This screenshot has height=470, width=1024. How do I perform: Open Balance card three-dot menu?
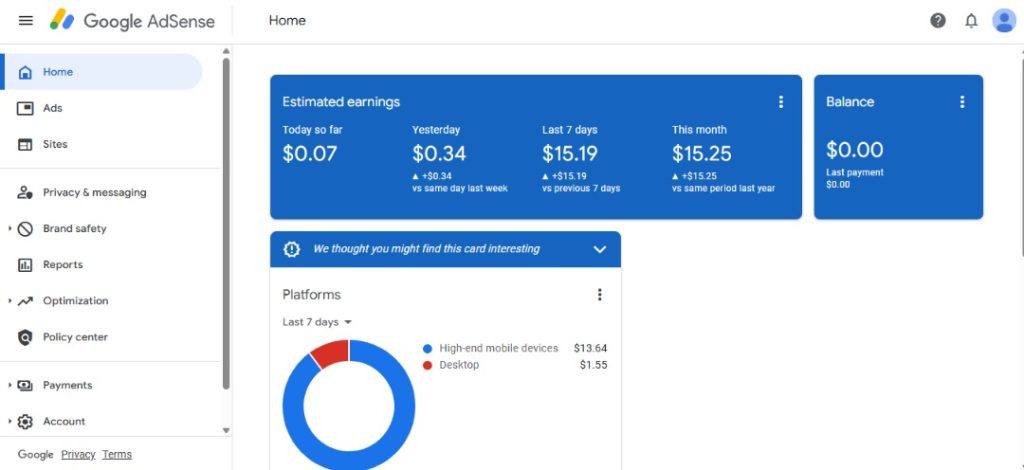[x=962, y=102]
